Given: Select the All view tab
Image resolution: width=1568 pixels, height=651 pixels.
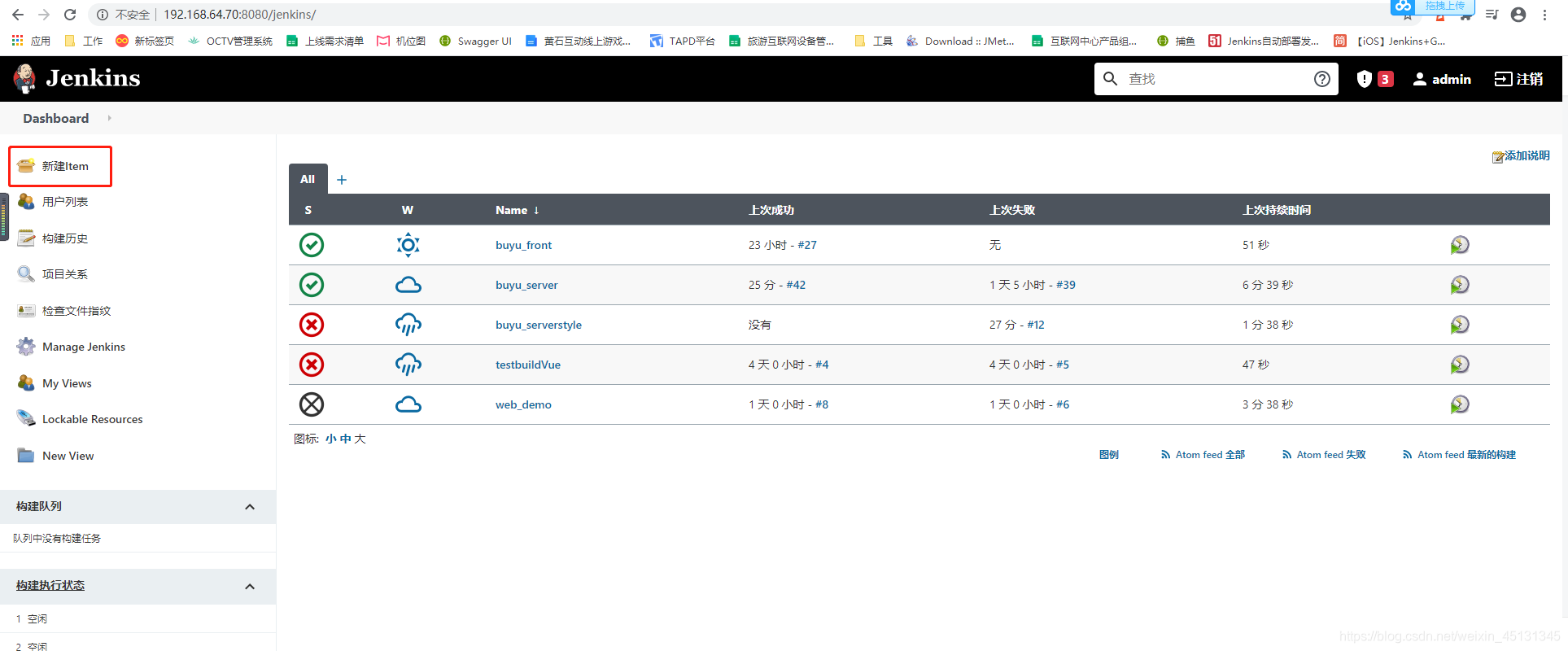Looking at the screenshot, I should point(308,179).
